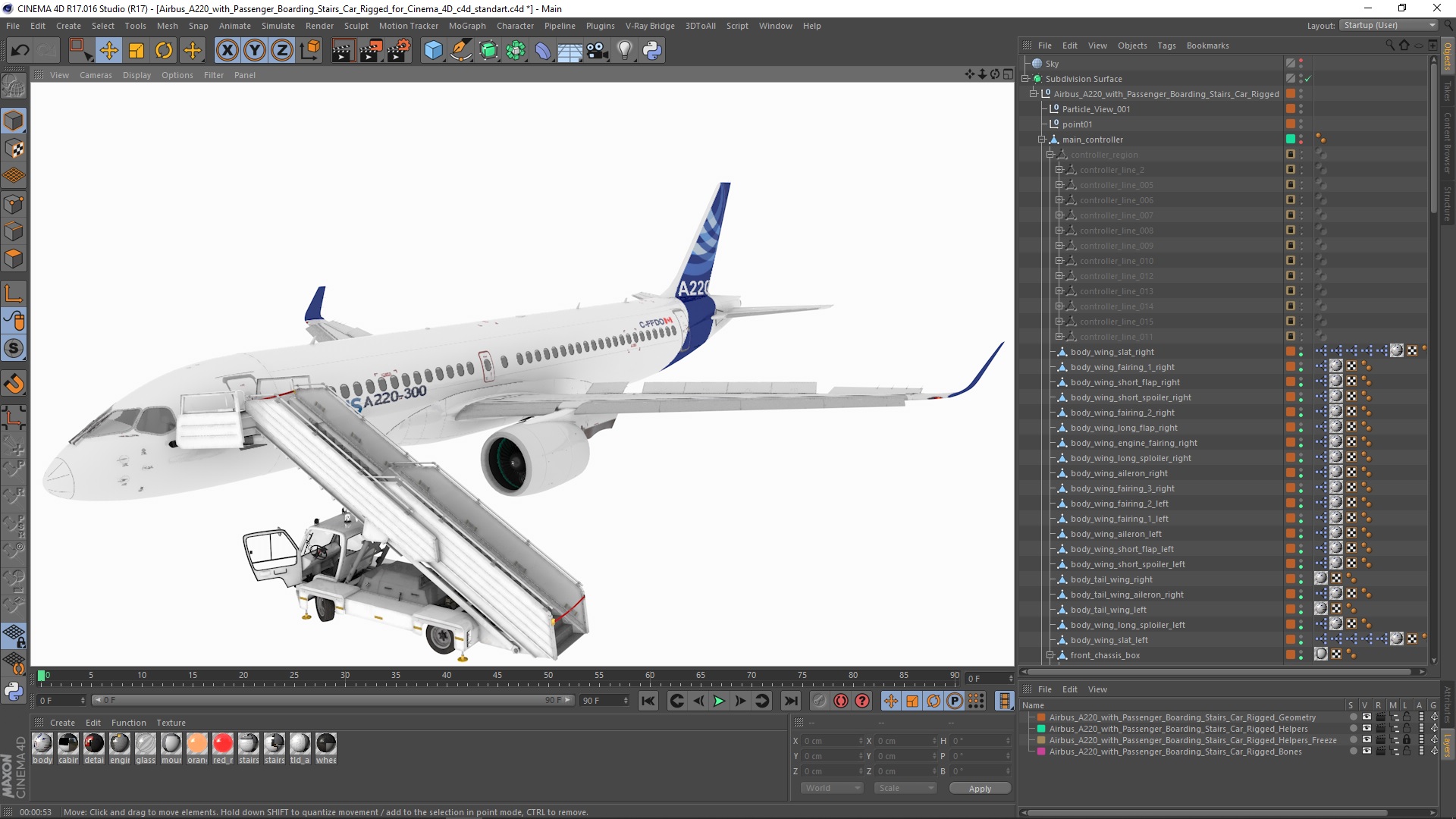
Task: Open the V-Ray Bridge menu
Action: pyautogui.click(x=650, y=26)
